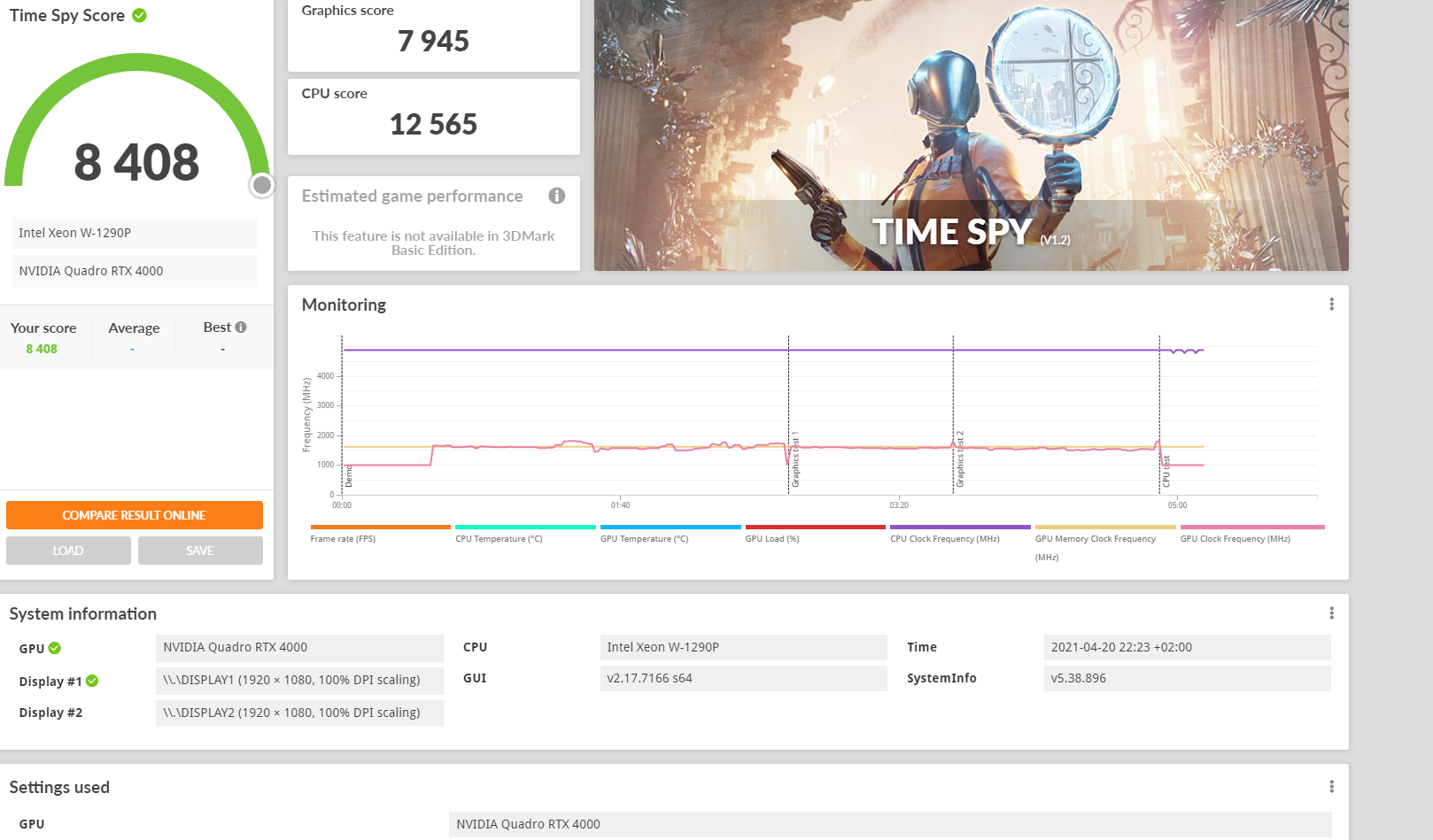Click the GPU Load (%) red legend bar
1433x840 pixels.
pyautogui.click(x=815, y=528)
